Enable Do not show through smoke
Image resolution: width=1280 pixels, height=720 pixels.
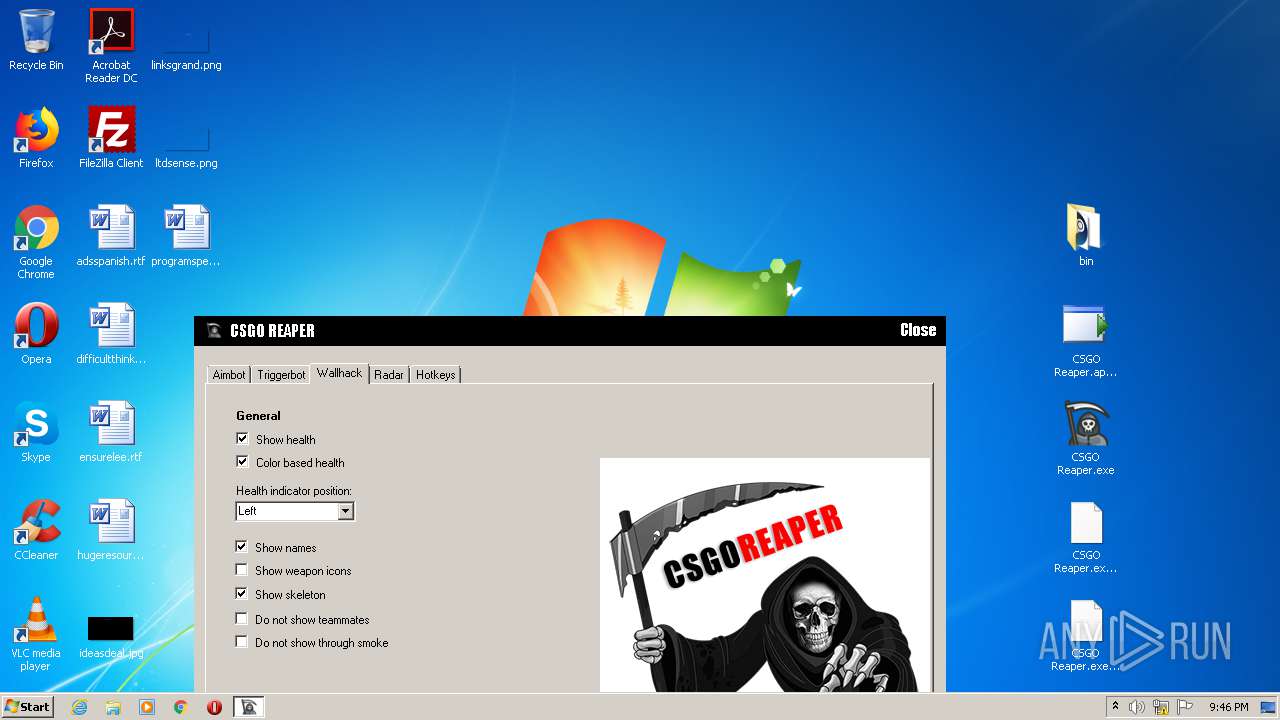[x=241, y=641]
